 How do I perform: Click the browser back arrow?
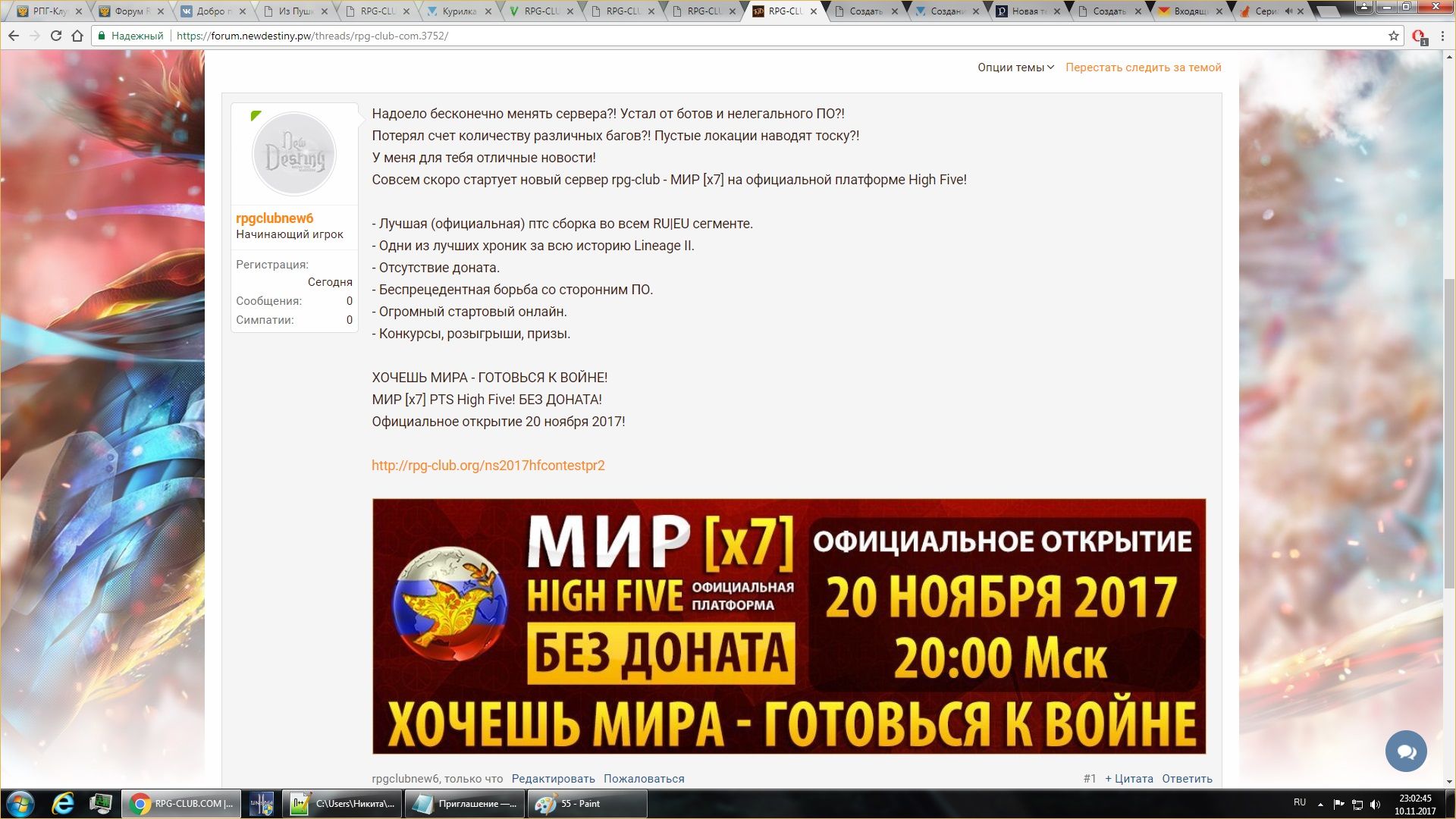14,36
